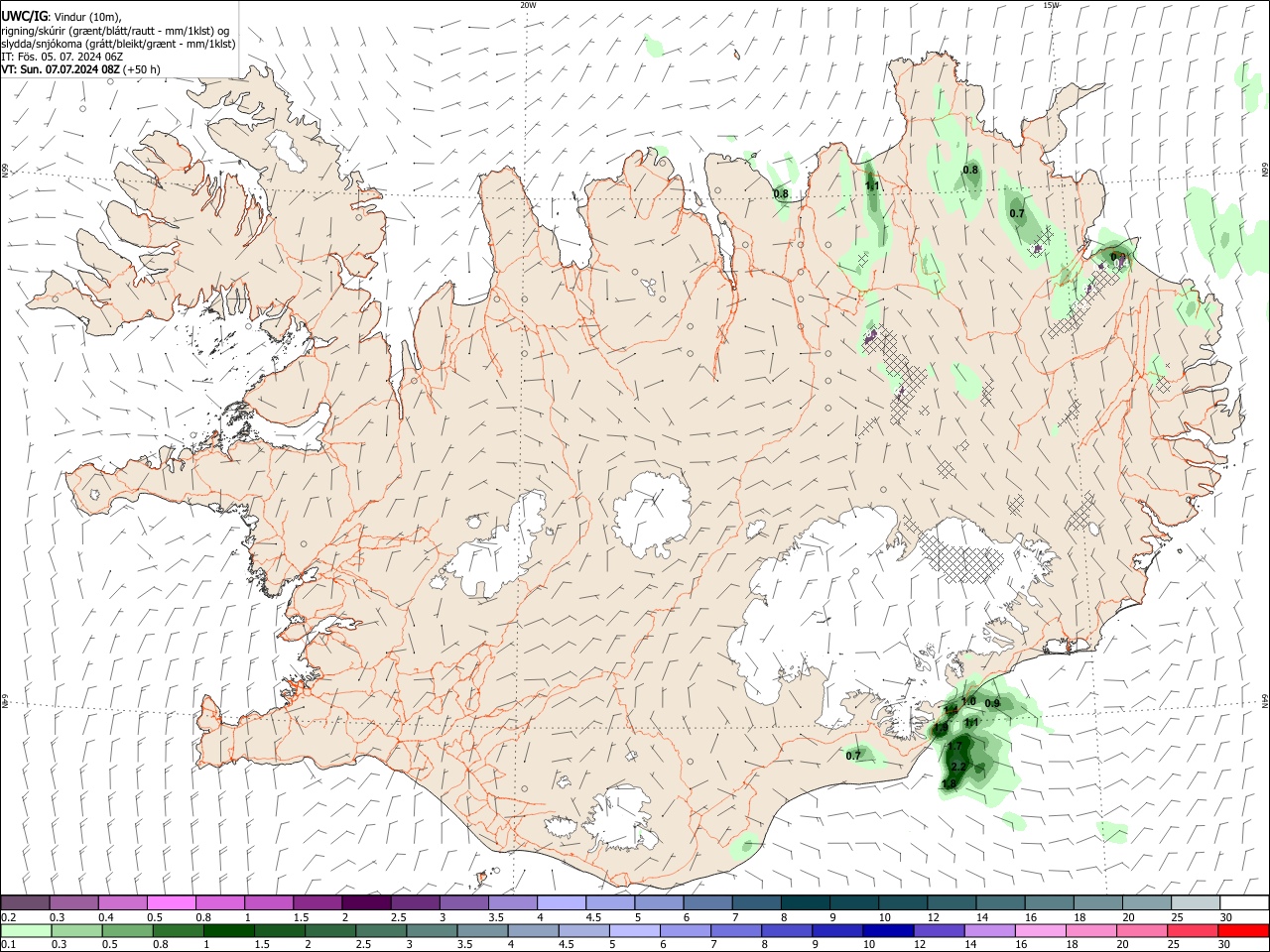1270x952 pixels.
Task: Click the medium green 0.5 rain swatch
Action: [126, 931]
